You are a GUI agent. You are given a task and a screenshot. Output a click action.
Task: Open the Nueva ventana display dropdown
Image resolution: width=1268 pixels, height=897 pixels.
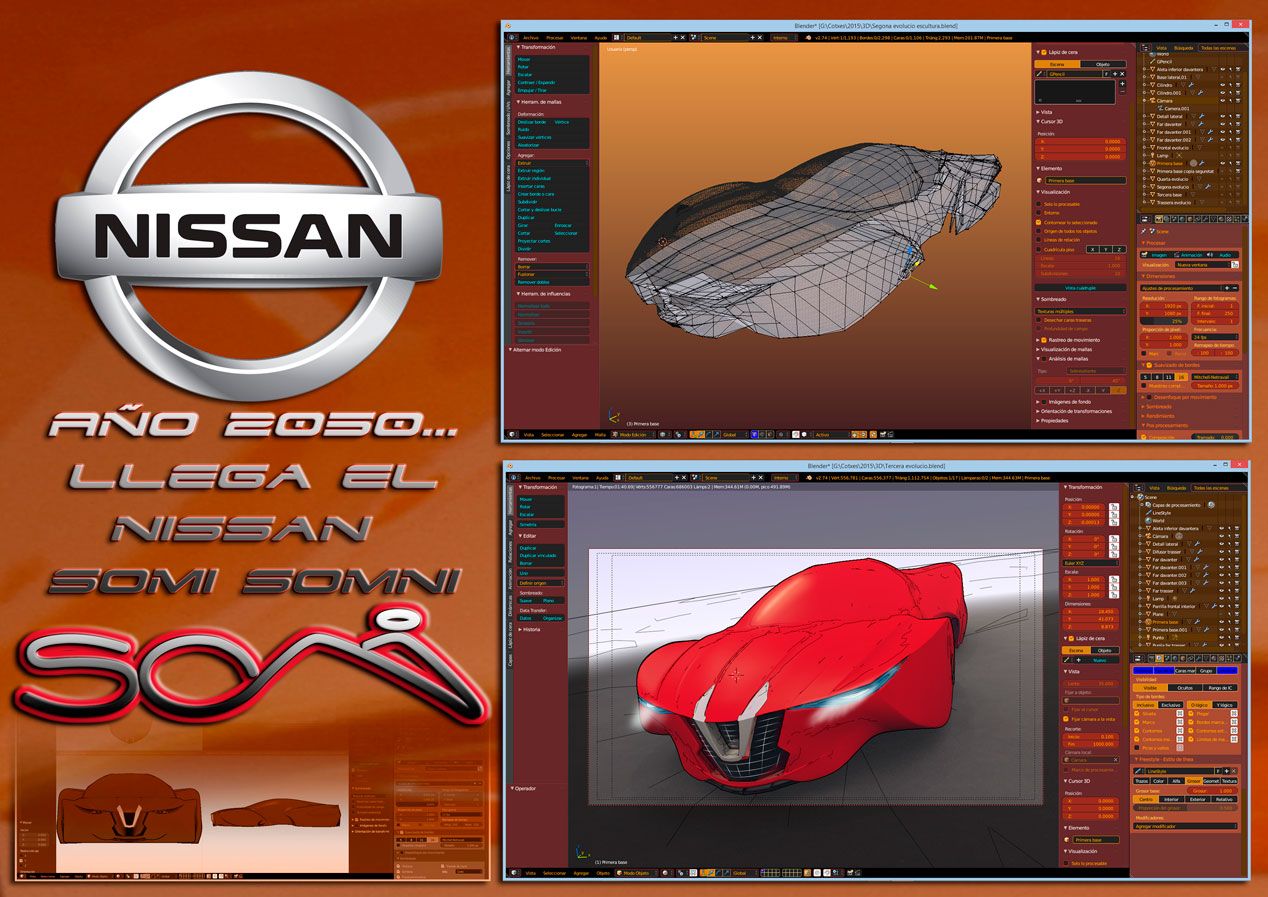coord(1202,265)
